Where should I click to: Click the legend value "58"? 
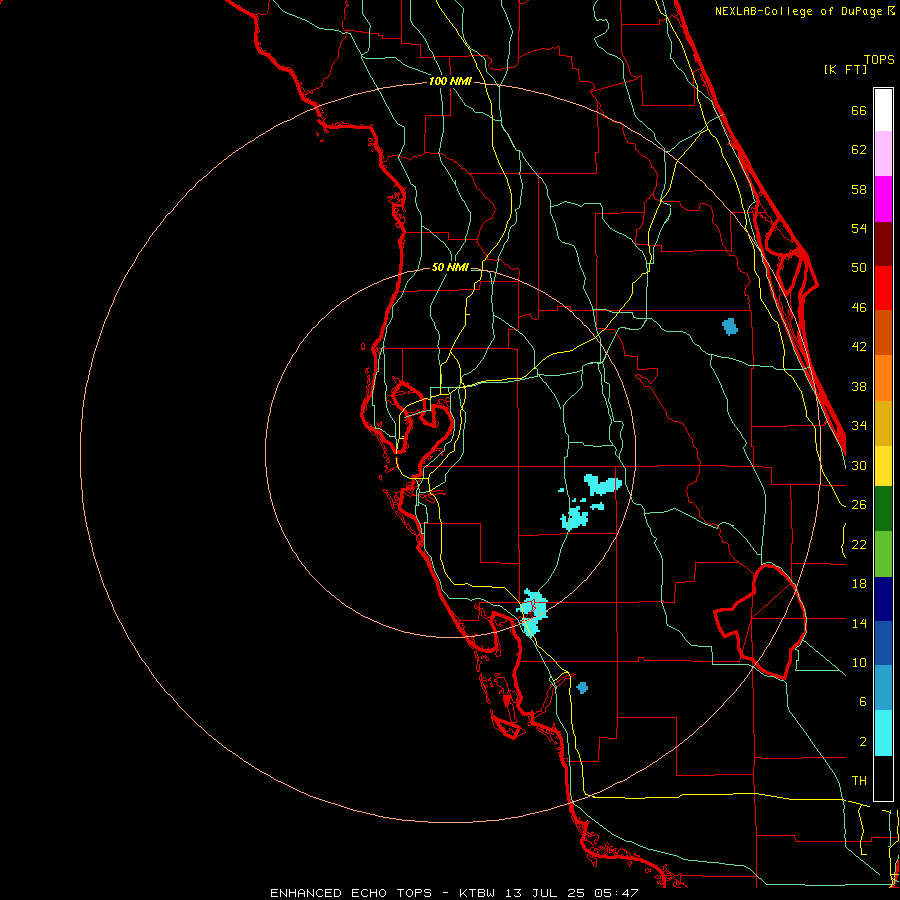(859, 189)
